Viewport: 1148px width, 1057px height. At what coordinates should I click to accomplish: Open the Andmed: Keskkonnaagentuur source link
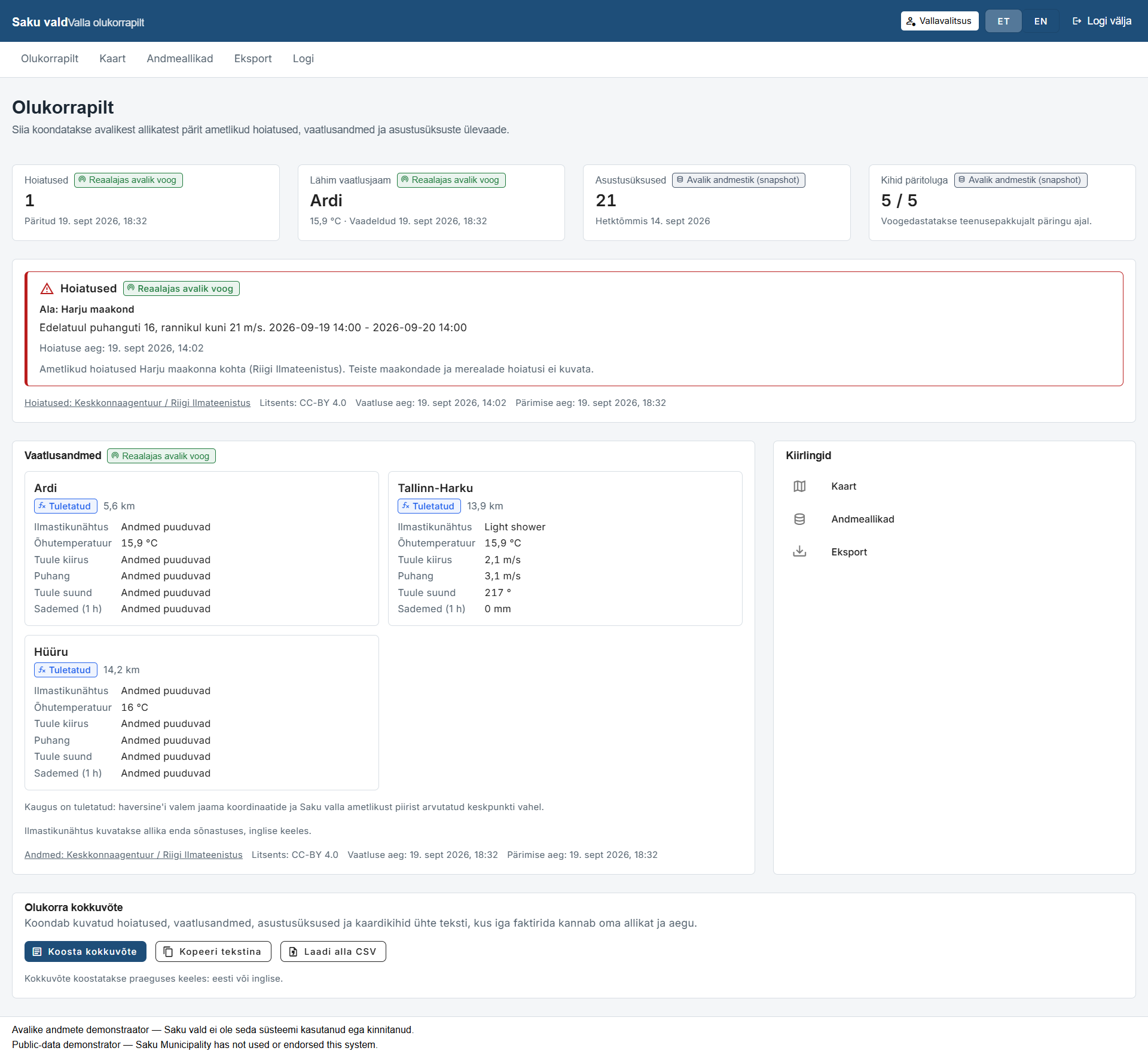click(133, 855)
